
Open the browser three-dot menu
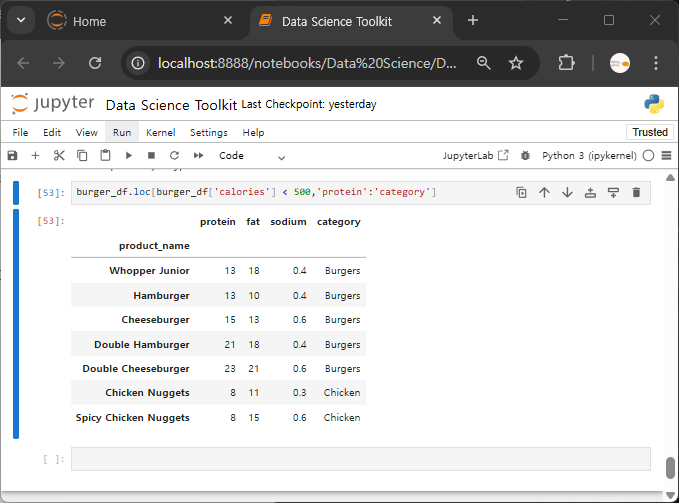click(x=656, y=63)
